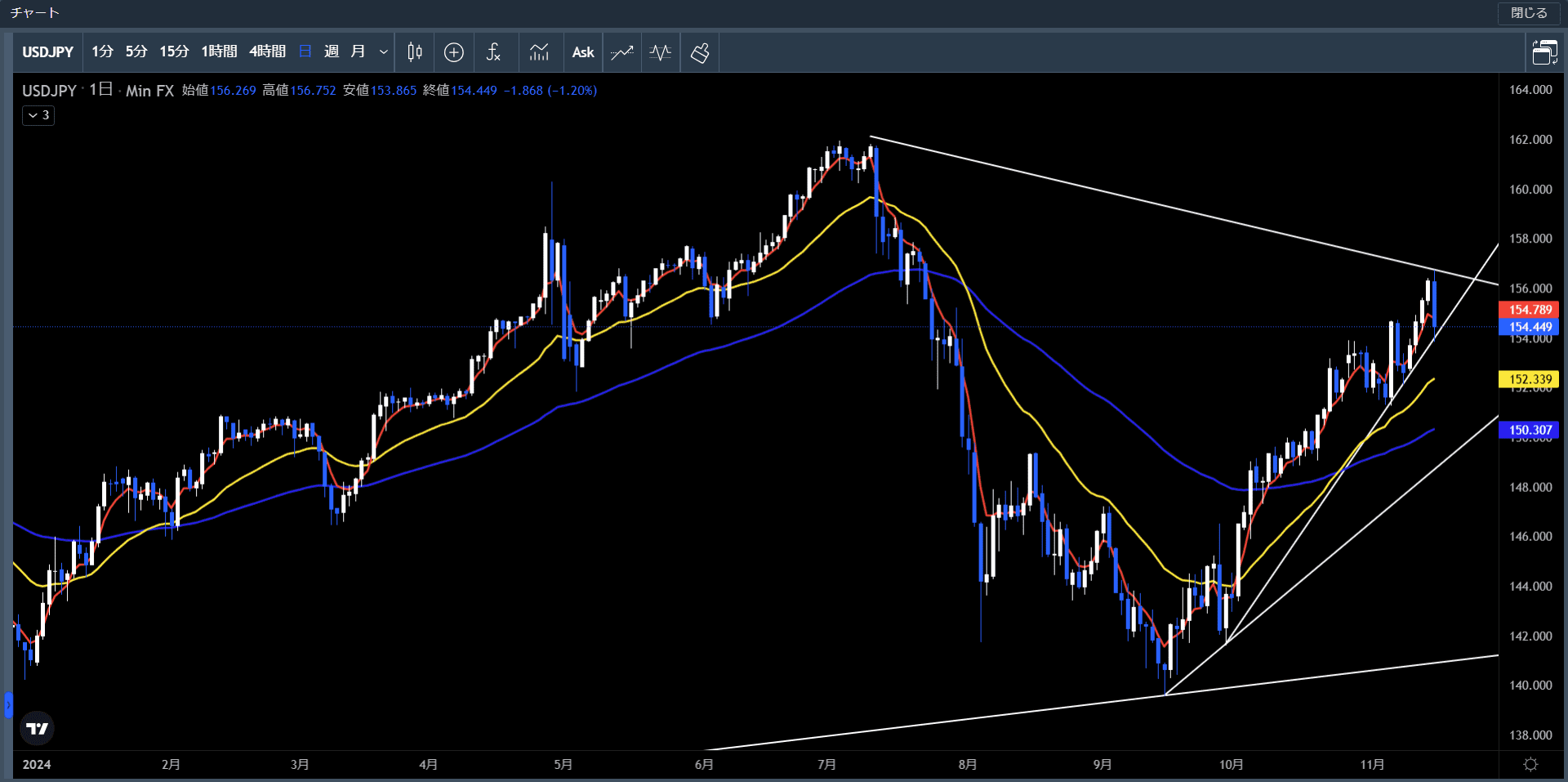The width and height of the screenshot is (1568, 782).
Task: Select the 1分 timeframe
Action: point(102,51)
